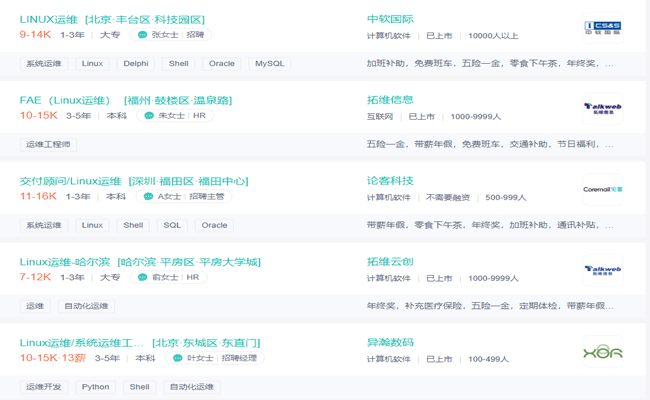The width and height of the screenshot is (650, 400).
Task: Click benefits text starting 年终奖,补充医疗保险
Action: 490,306
